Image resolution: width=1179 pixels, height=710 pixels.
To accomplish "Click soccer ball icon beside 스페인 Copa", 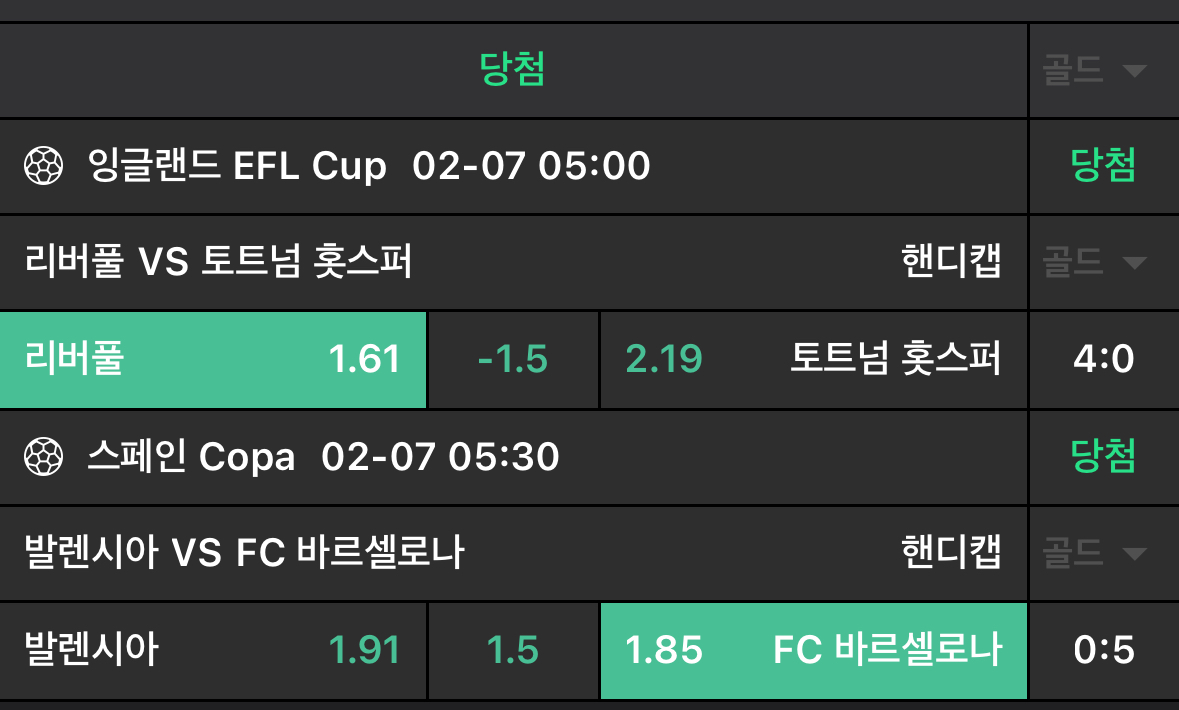I will click(x=43, y=457).
